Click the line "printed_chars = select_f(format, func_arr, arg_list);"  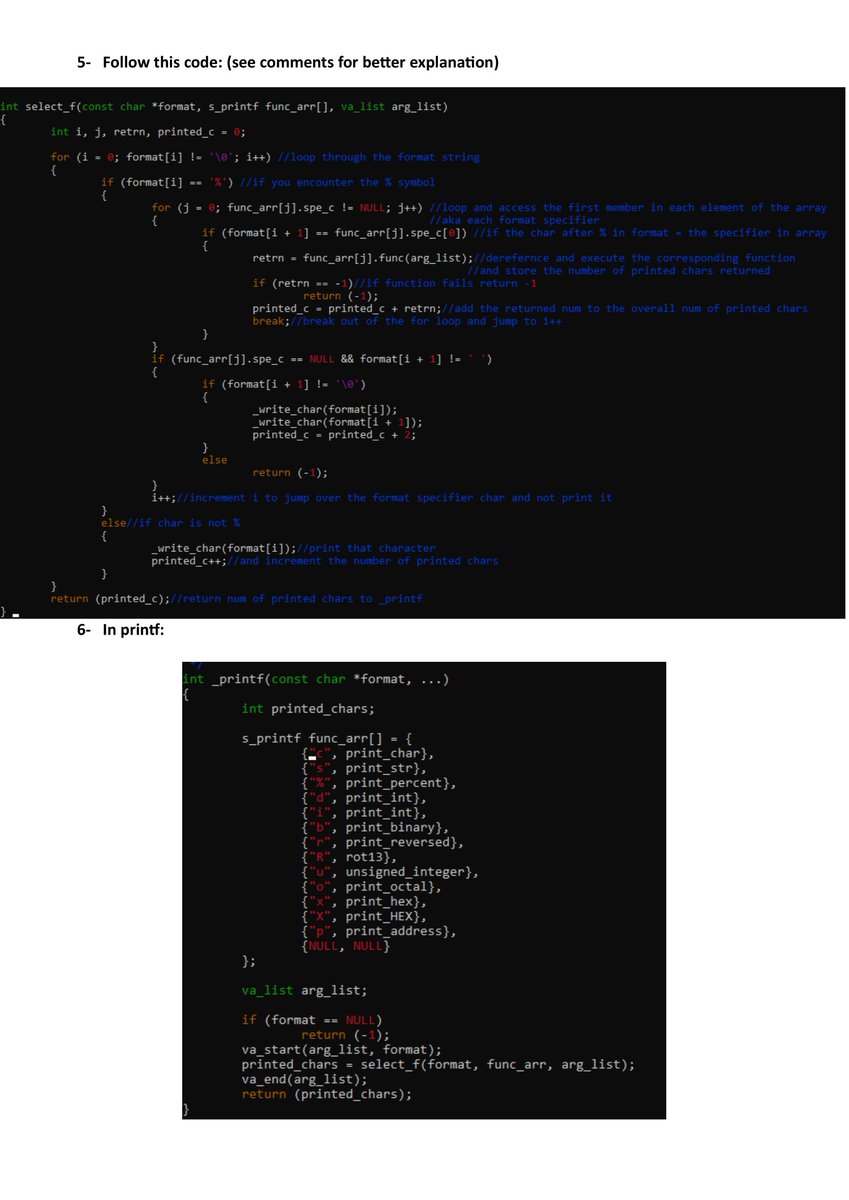tap(438, 1065)
